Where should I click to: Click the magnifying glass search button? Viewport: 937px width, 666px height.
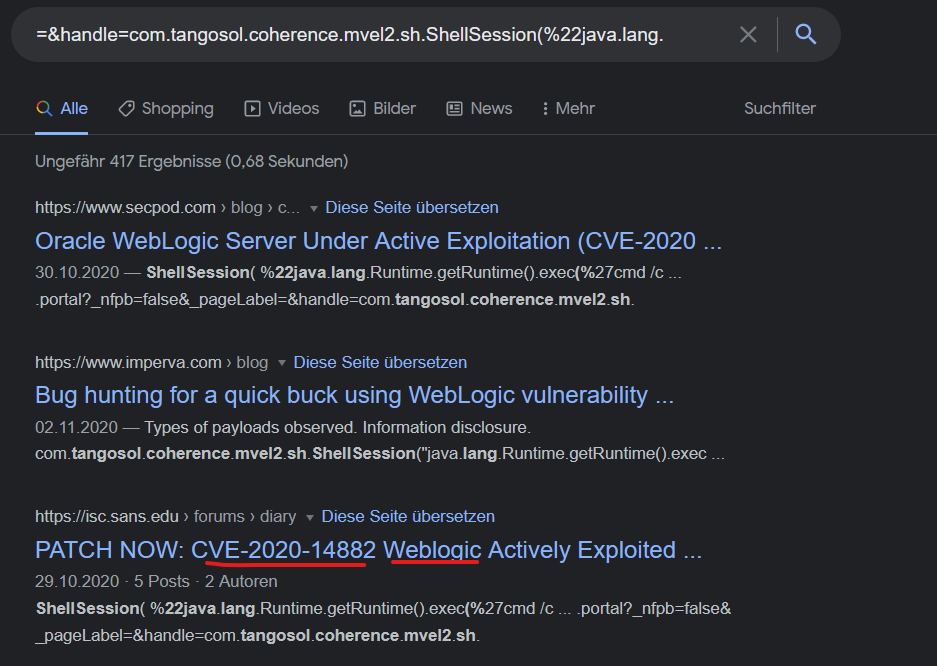coord(806,35)
